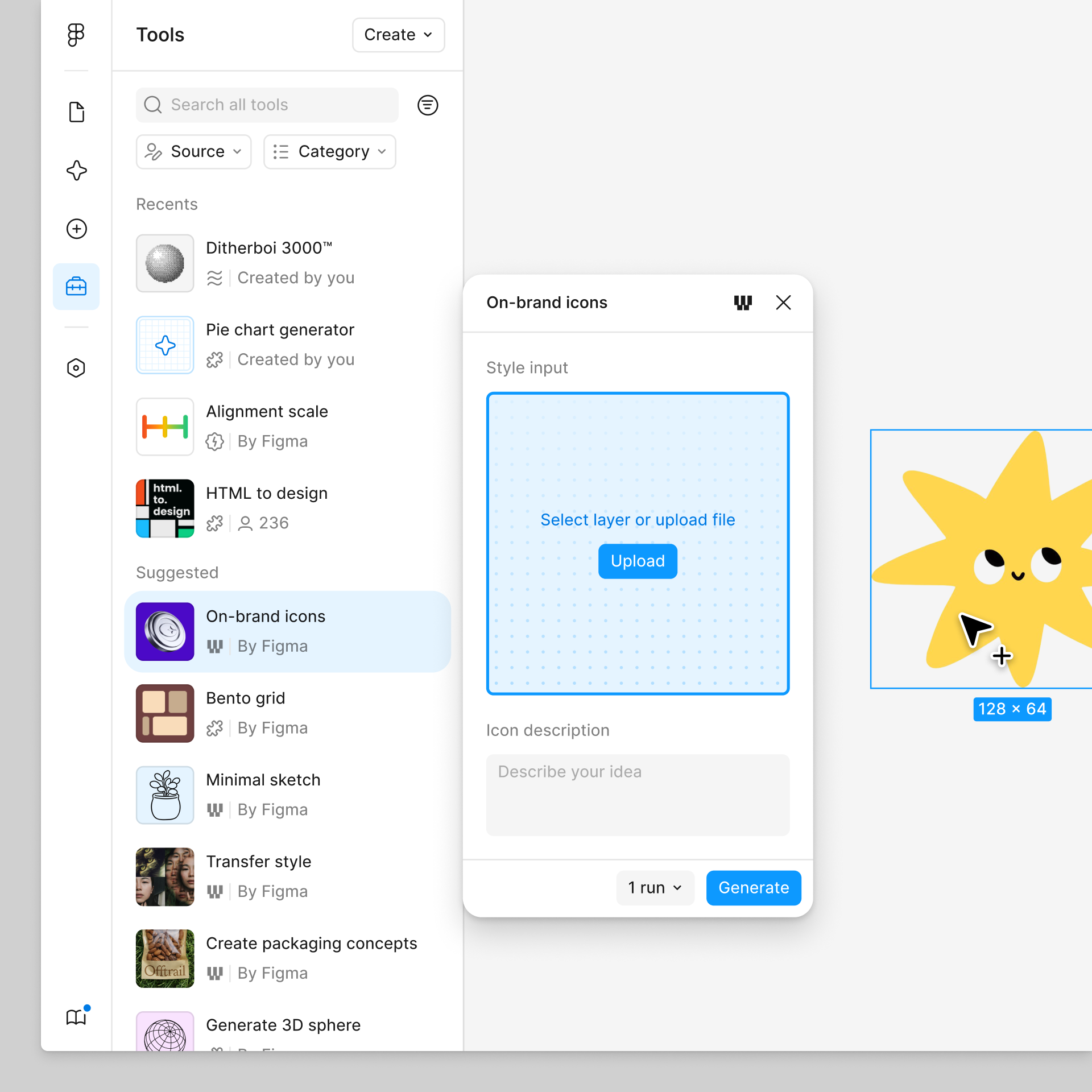Image resolution: width=1092 pixels, height=1092 pixels.
Task: Open the hexagon settings icon in sidebar
Action: click(x=76, y=368)
